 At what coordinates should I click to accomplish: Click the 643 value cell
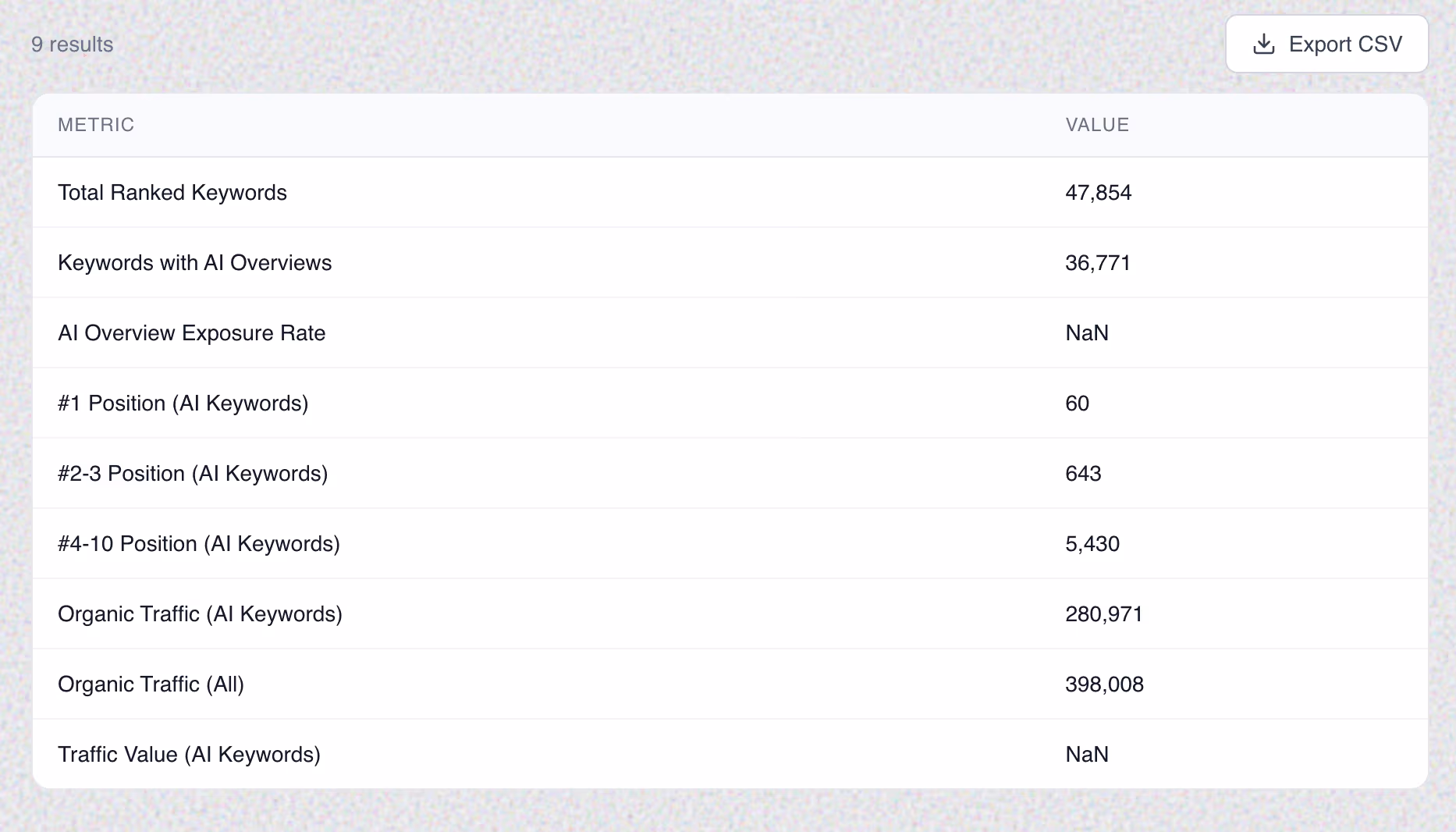point(1083,474)
